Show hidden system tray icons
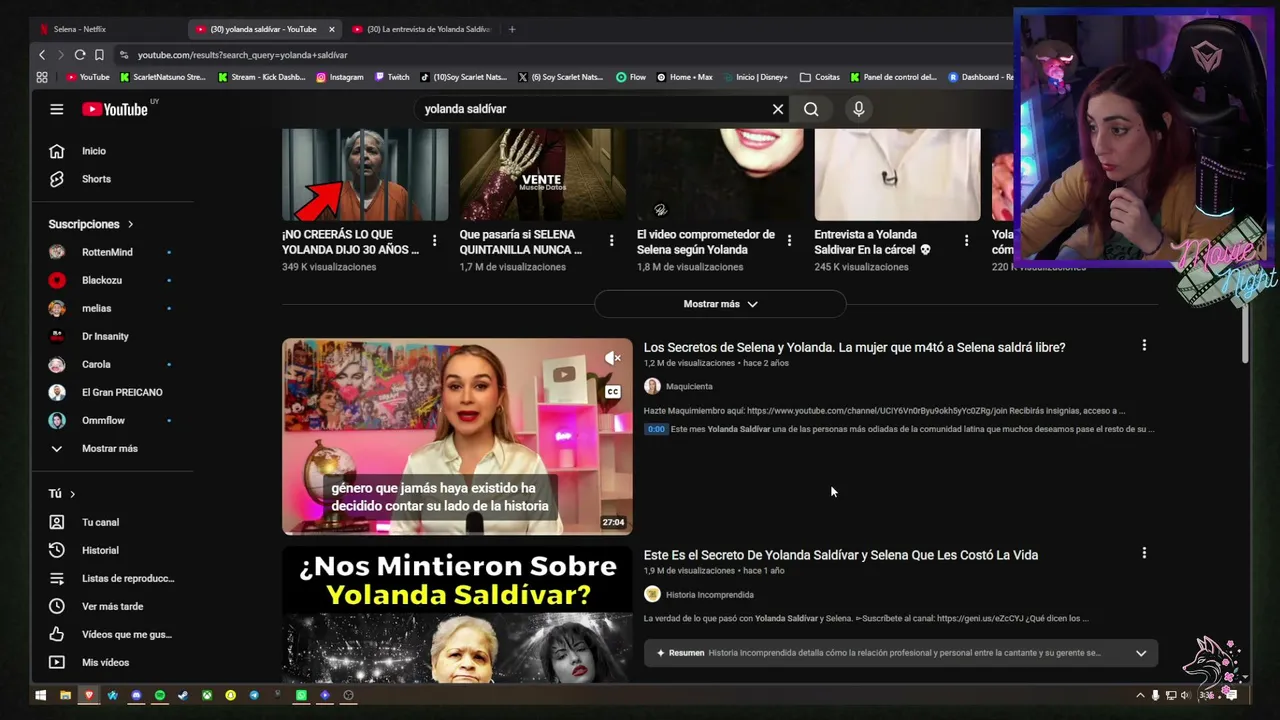Viewport: 1280px width, 720px height. pyautogui.click(x=1140, y=695)
